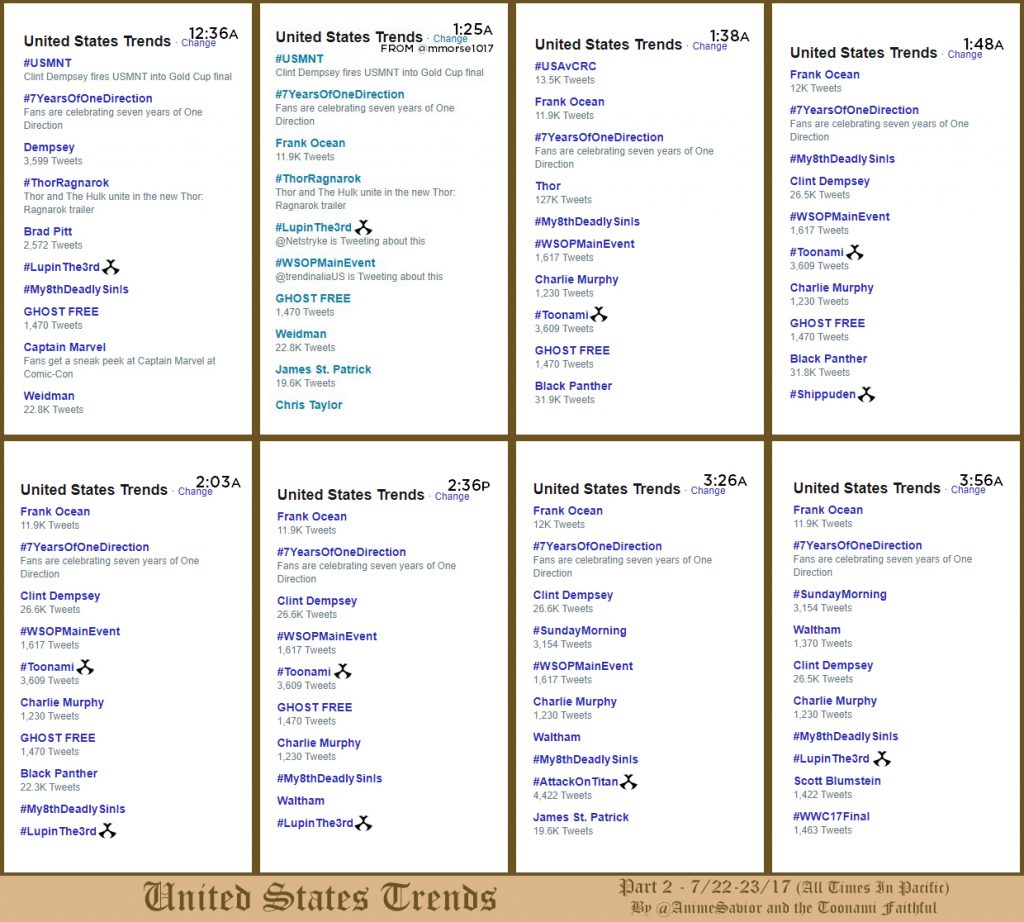The width and height of the screenshot is (1024, 922).
Task: Open Black Panther in the 2:03A panel
Action: pos(59,774)
